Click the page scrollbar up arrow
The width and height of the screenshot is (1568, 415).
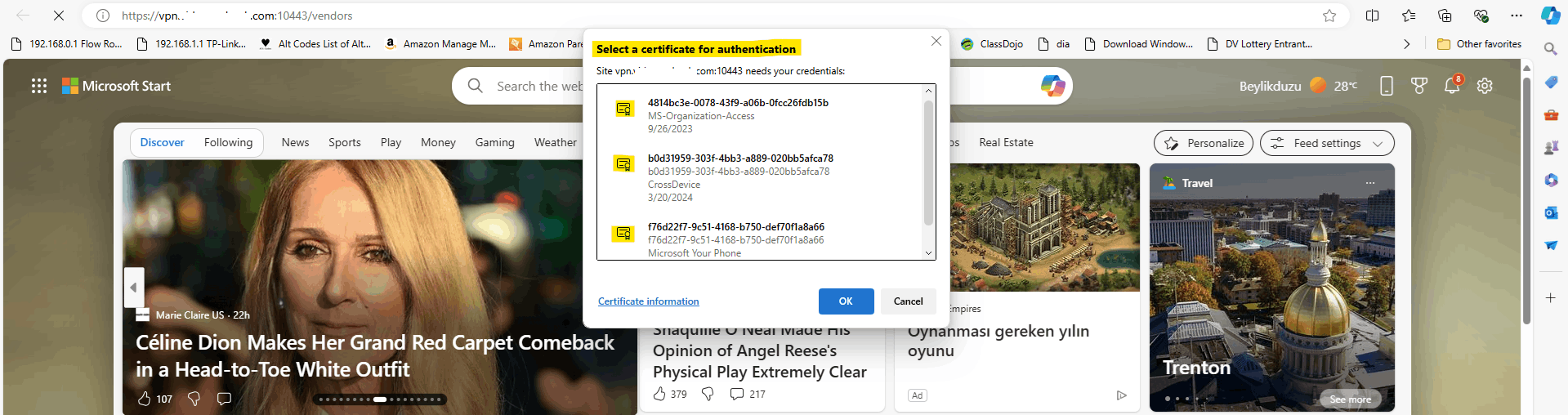tap(1526, 68)
